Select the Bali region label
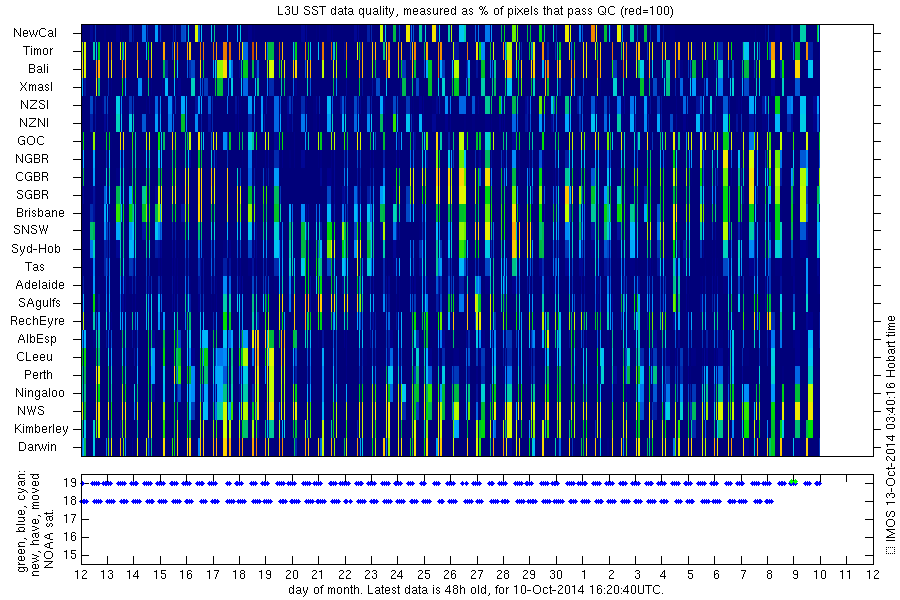The image size is (900, 600). [x=38, y=69]
